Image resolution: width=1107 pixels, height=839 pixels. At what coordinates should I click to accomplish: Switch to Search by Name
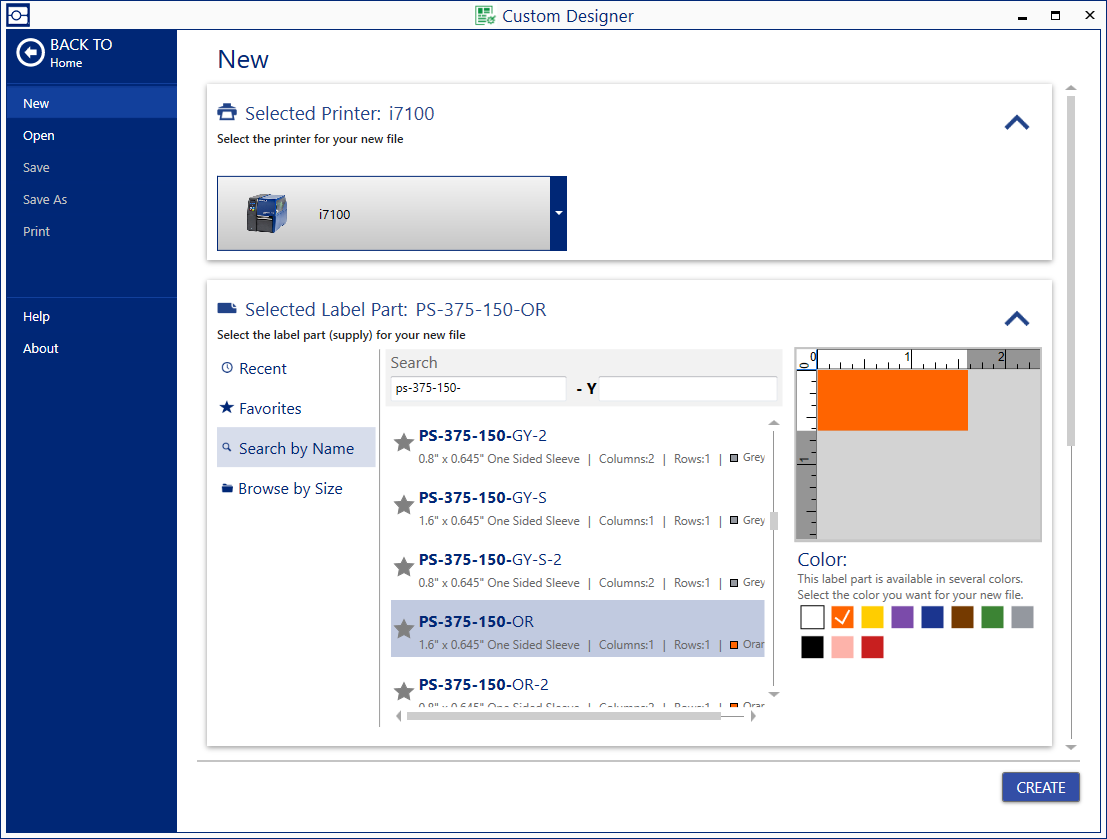(x=296, y=448)
